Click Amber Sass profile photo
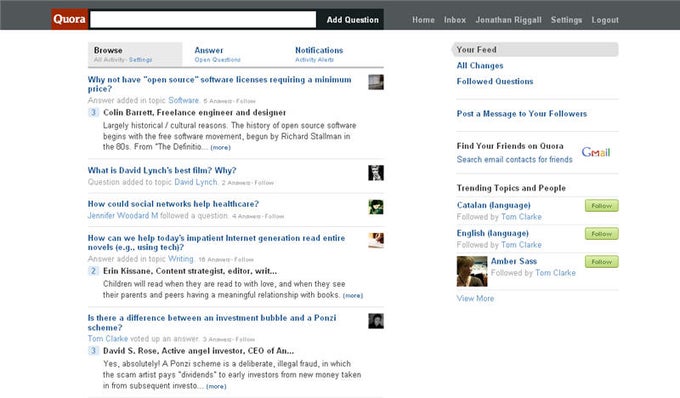 point(472,271)
